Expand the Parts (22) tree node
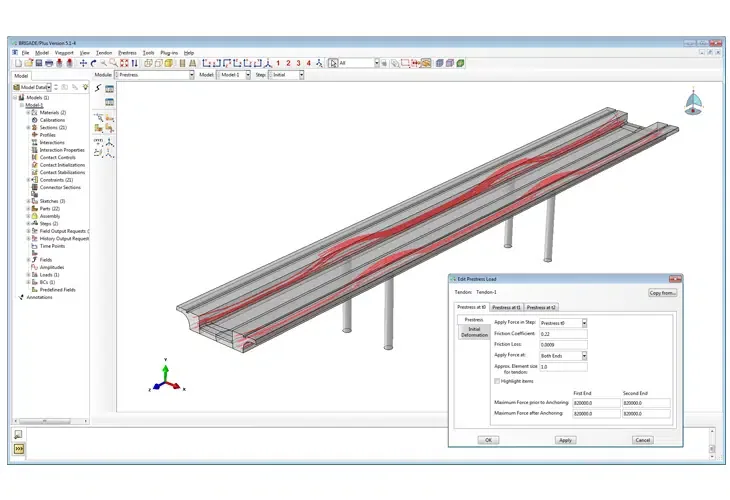This screenshot has width=730, height=500. 28,209
